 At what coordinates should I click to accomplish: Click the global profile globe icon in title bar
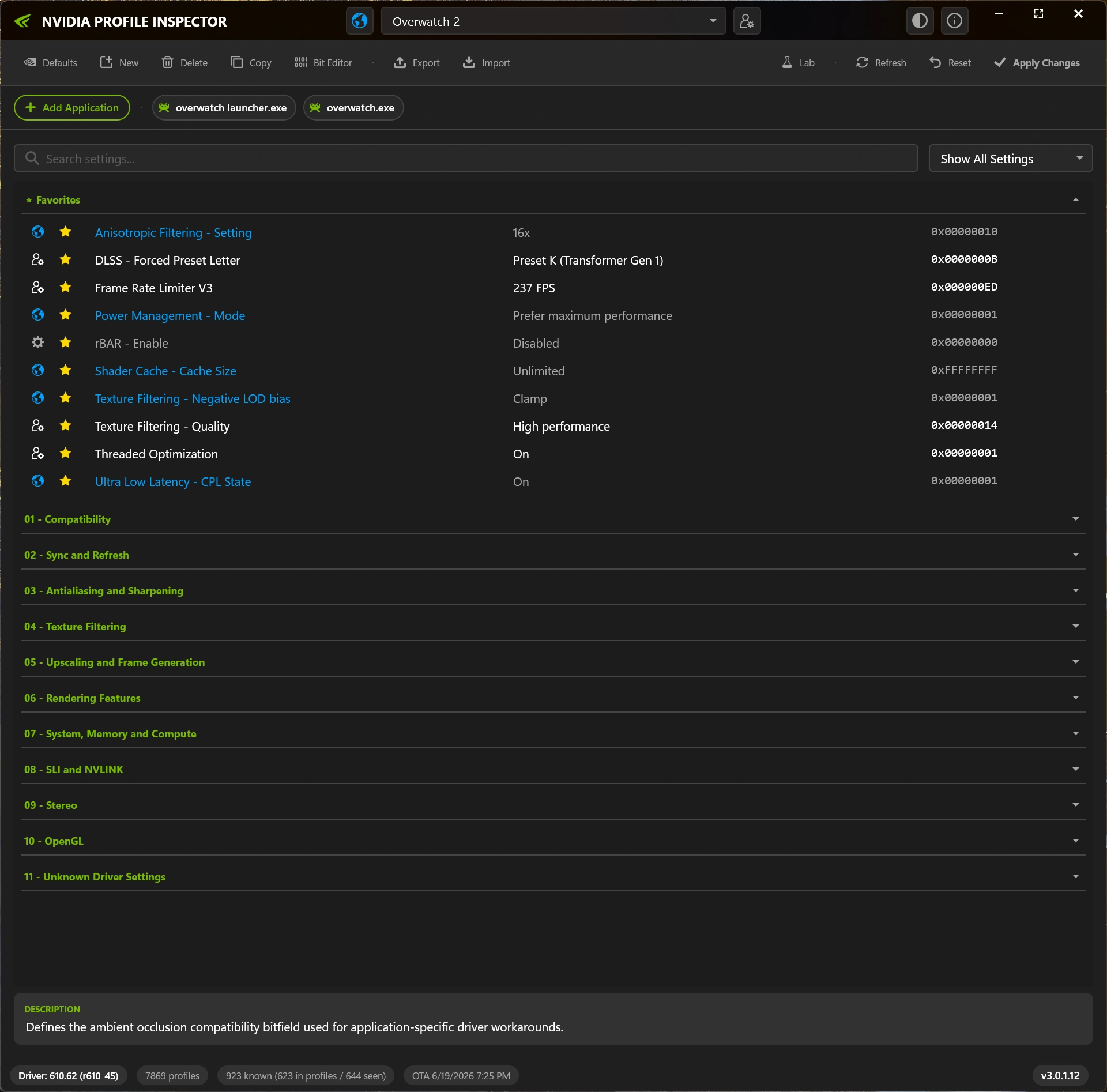(359, 21)
